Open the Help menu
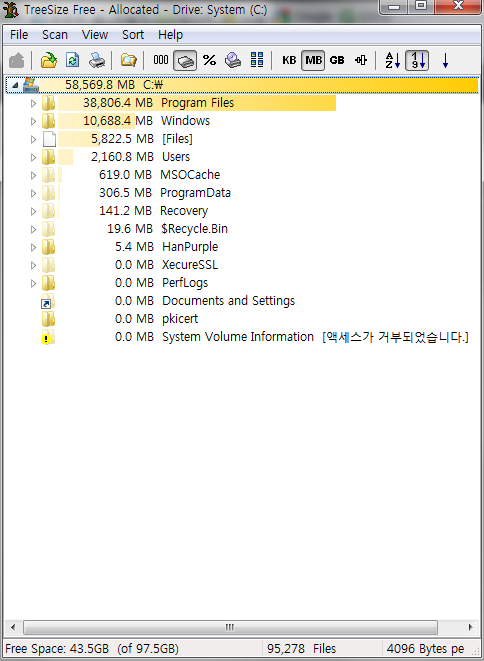The width and height of the screenshot is (484, 661). click(170, 35)
